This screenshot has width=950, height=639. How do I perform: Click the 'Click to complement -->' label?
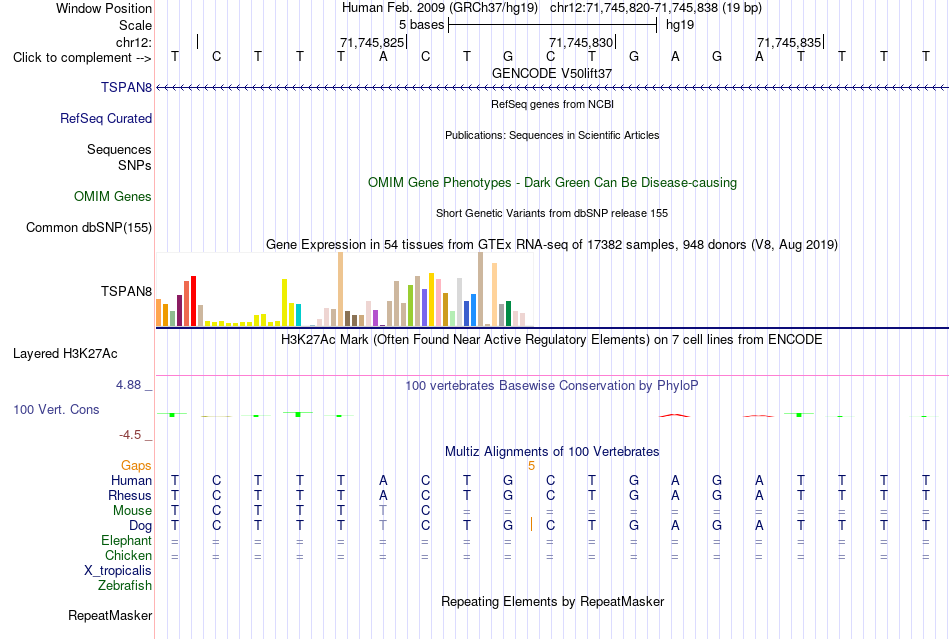point(82,58)
